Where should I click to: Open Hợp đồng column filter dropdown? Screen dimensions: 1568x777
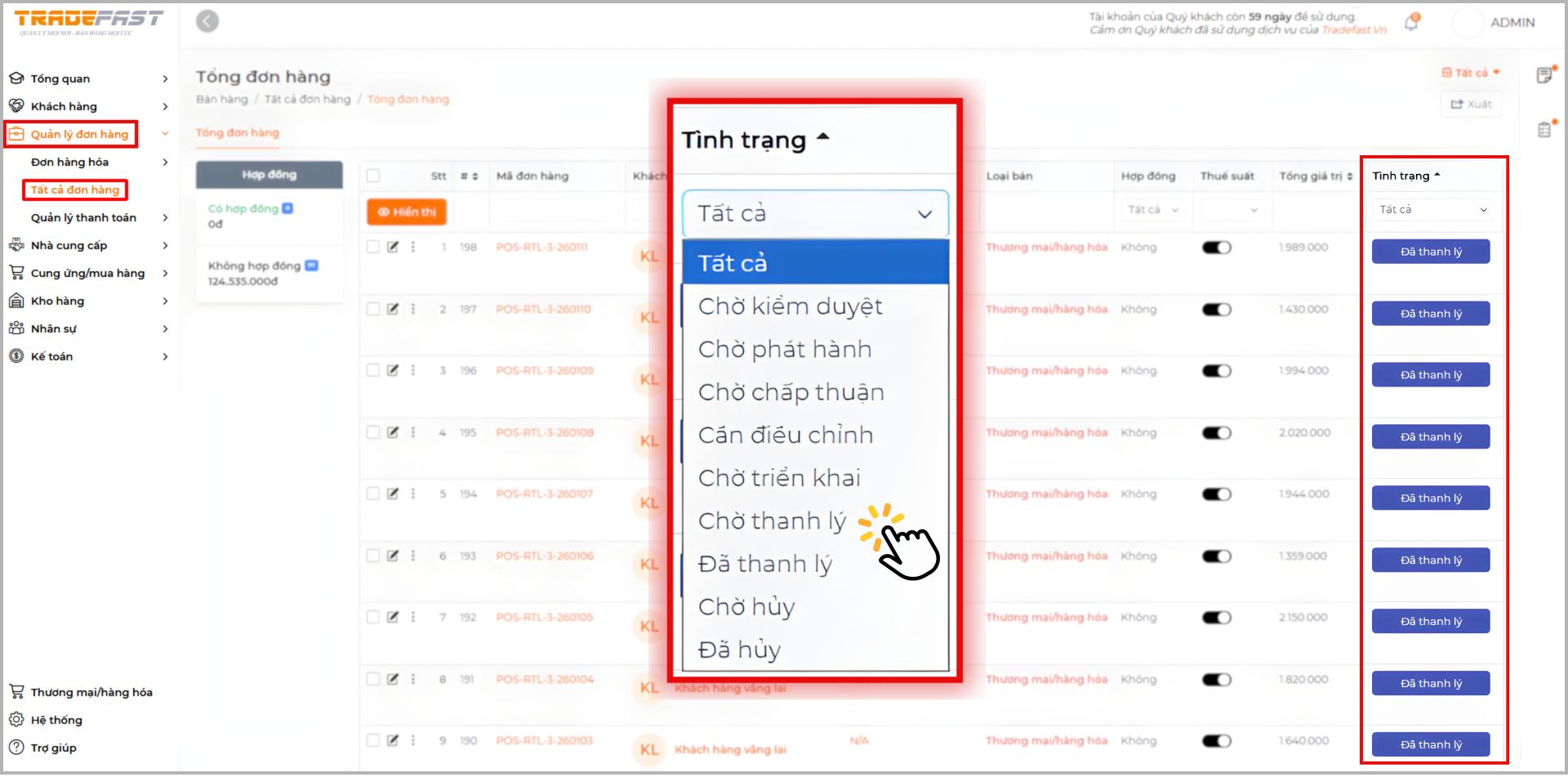click(x=1152, y=210)
